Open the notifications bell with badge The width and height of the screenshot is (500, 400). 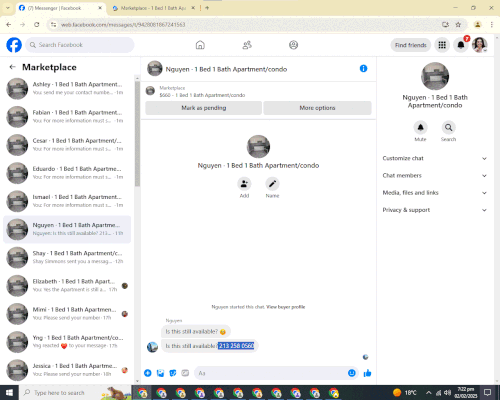click(x=461, y=45)
